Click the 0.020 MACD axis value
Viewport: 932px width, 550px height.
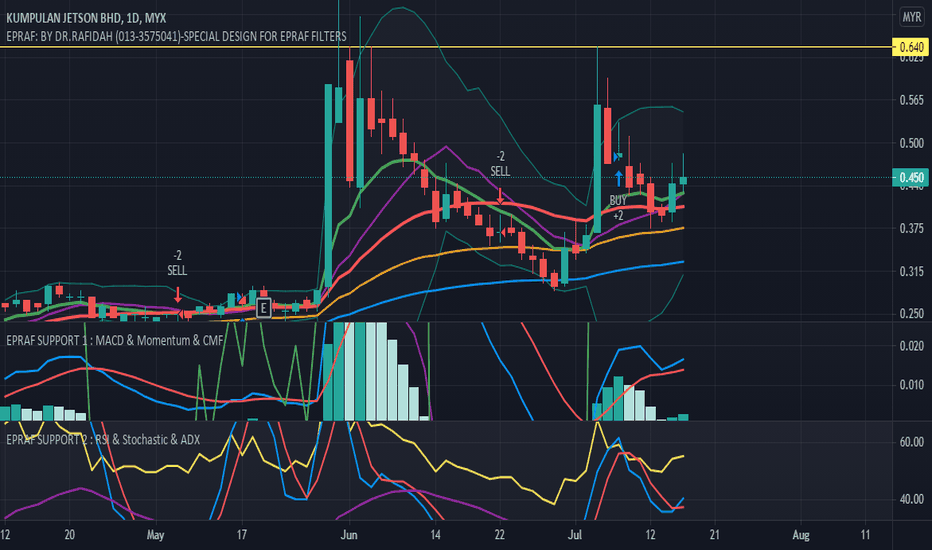pos(912,346)
